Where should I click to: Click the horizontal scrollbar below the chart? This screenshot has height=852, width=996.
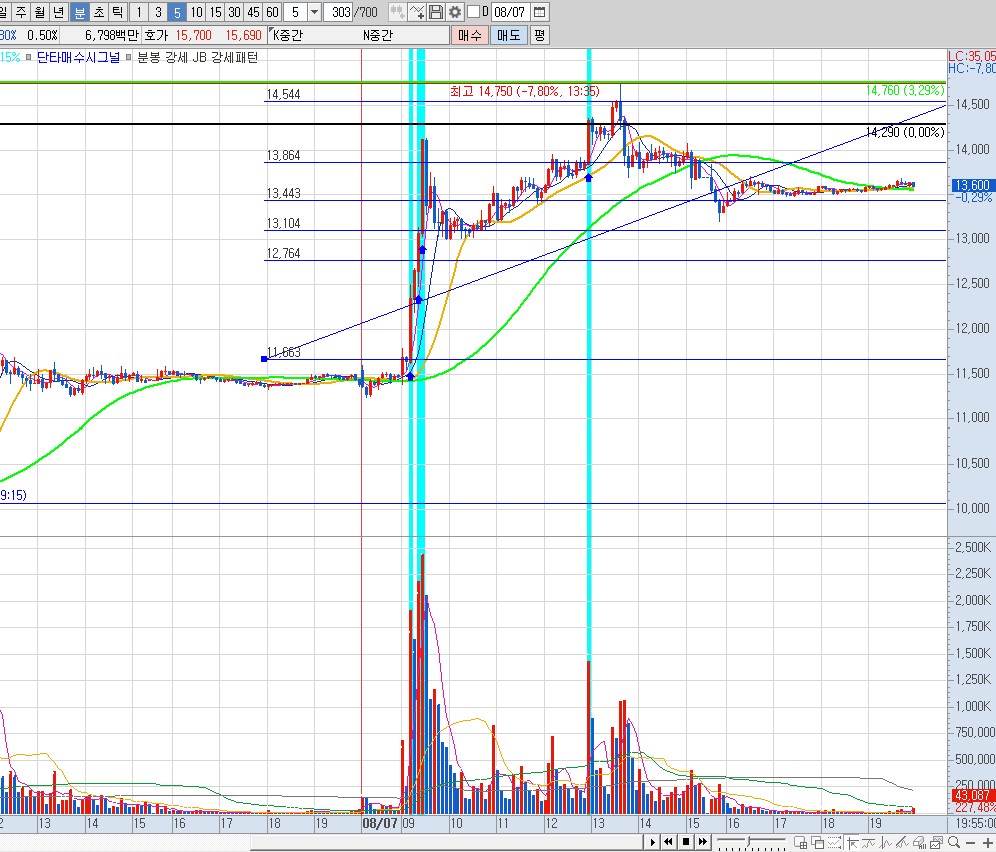[x=445, y=842]
